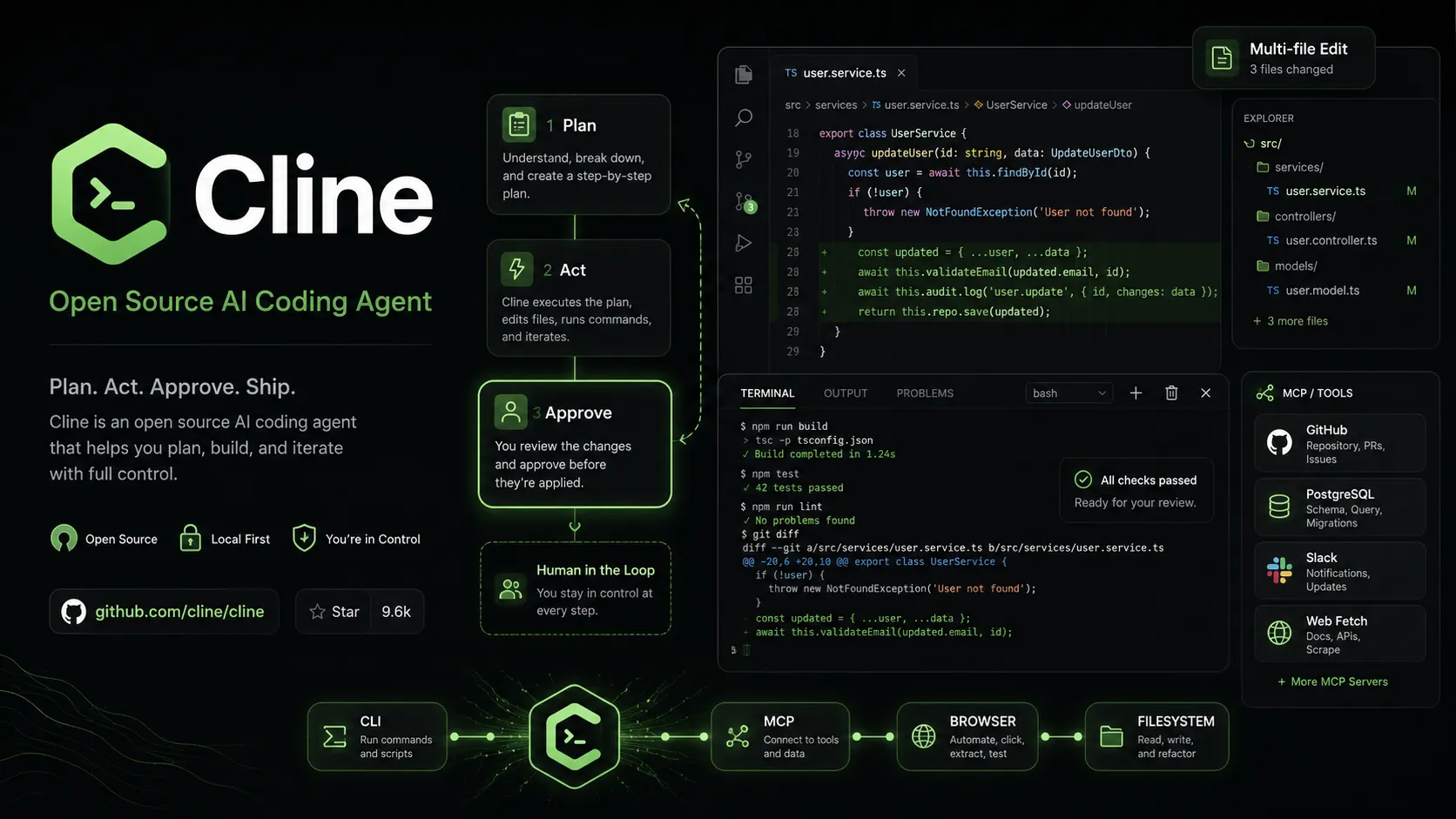1456x819 pixels.
Task: Expand the models/ folder
Action: (x=1286, y=266)
